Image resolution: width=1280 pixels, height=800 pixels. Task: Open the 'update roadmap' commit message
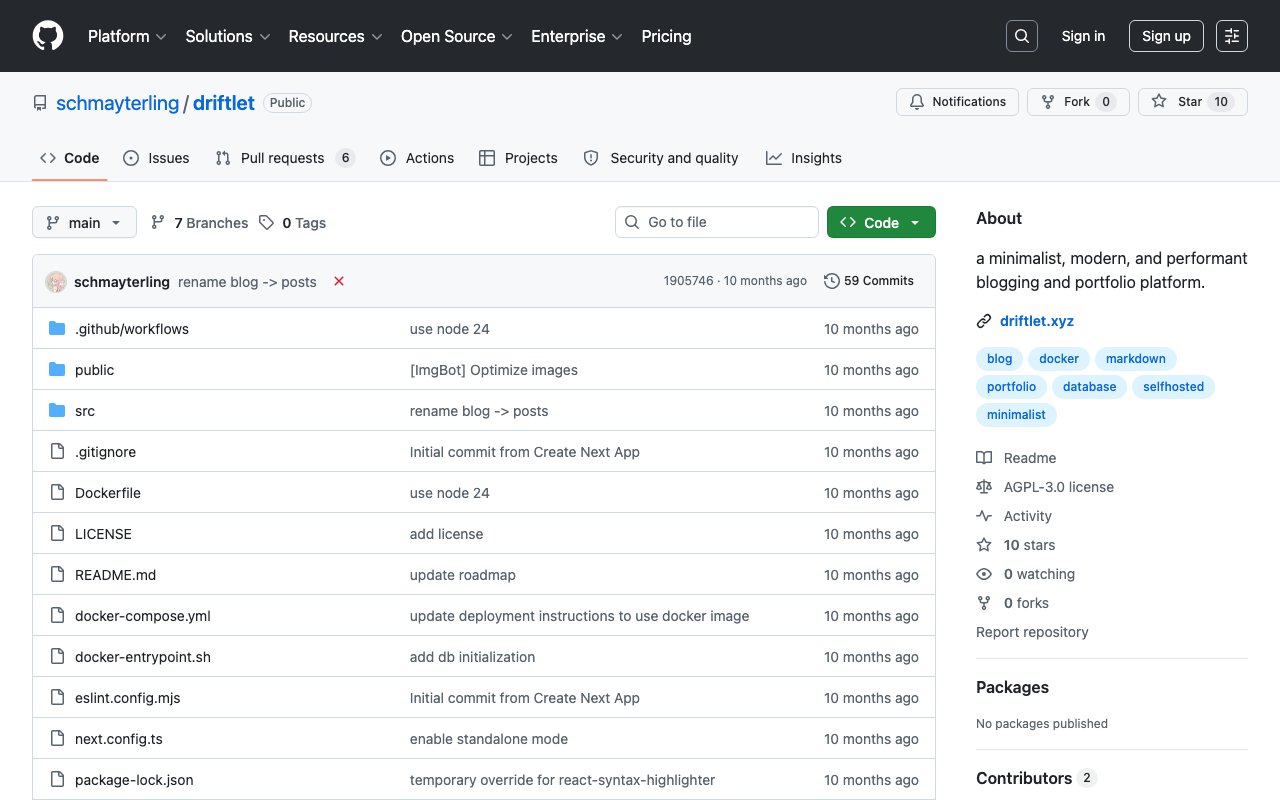[463, 575]
